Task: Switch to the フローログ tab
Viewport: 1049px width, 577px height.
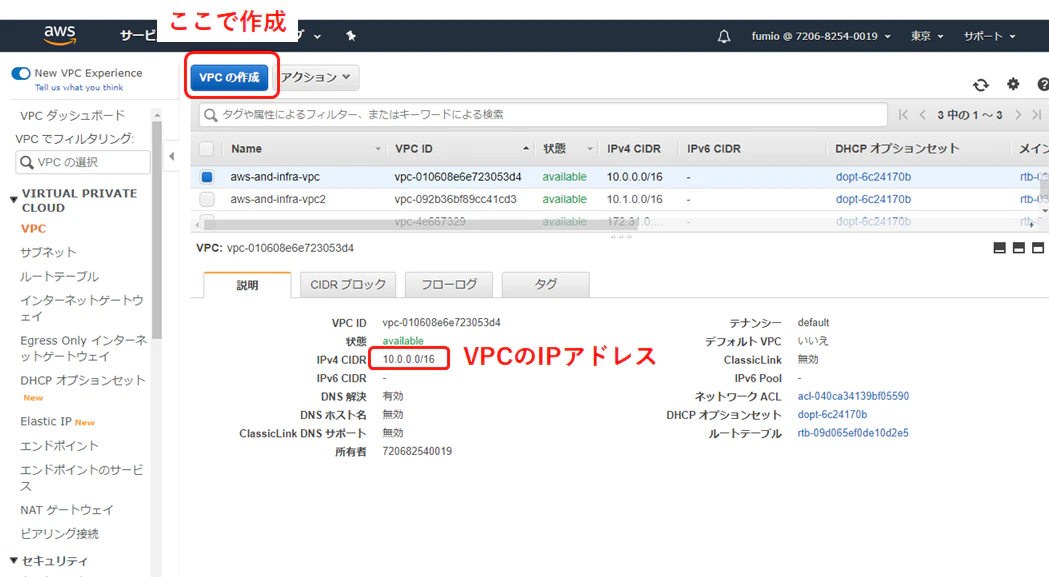Action: pyautogui.click(x=449, y=284)
